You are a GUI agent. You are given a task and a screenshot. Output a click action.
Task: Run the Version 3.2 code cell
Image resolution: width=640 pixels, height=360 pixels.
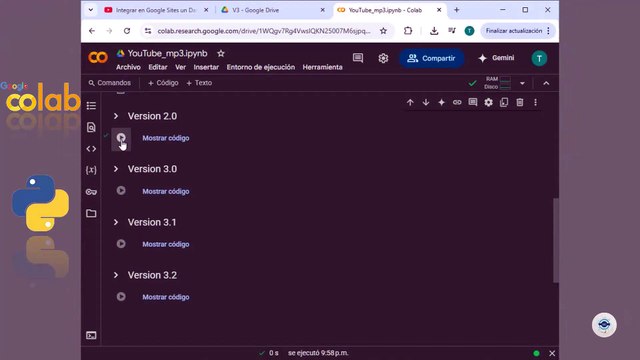(121, 297)
